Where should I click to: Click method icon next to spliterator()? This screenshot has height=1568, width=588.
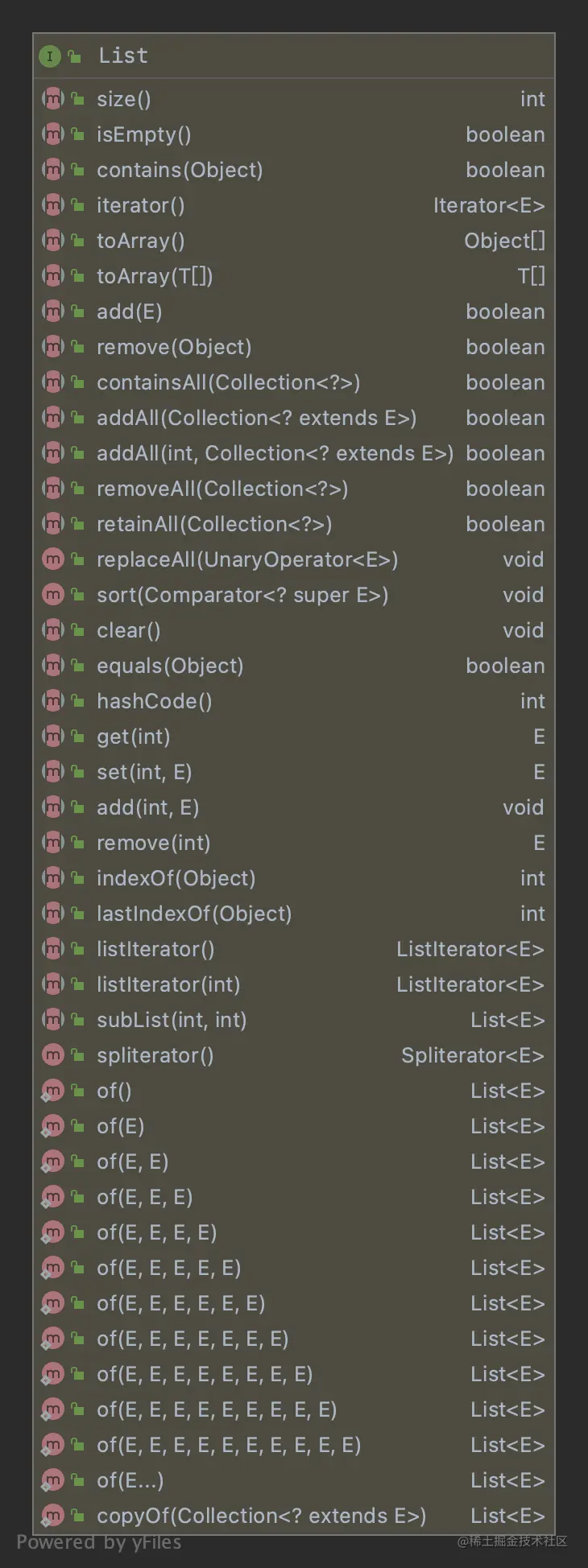(x=52, y=1055)
